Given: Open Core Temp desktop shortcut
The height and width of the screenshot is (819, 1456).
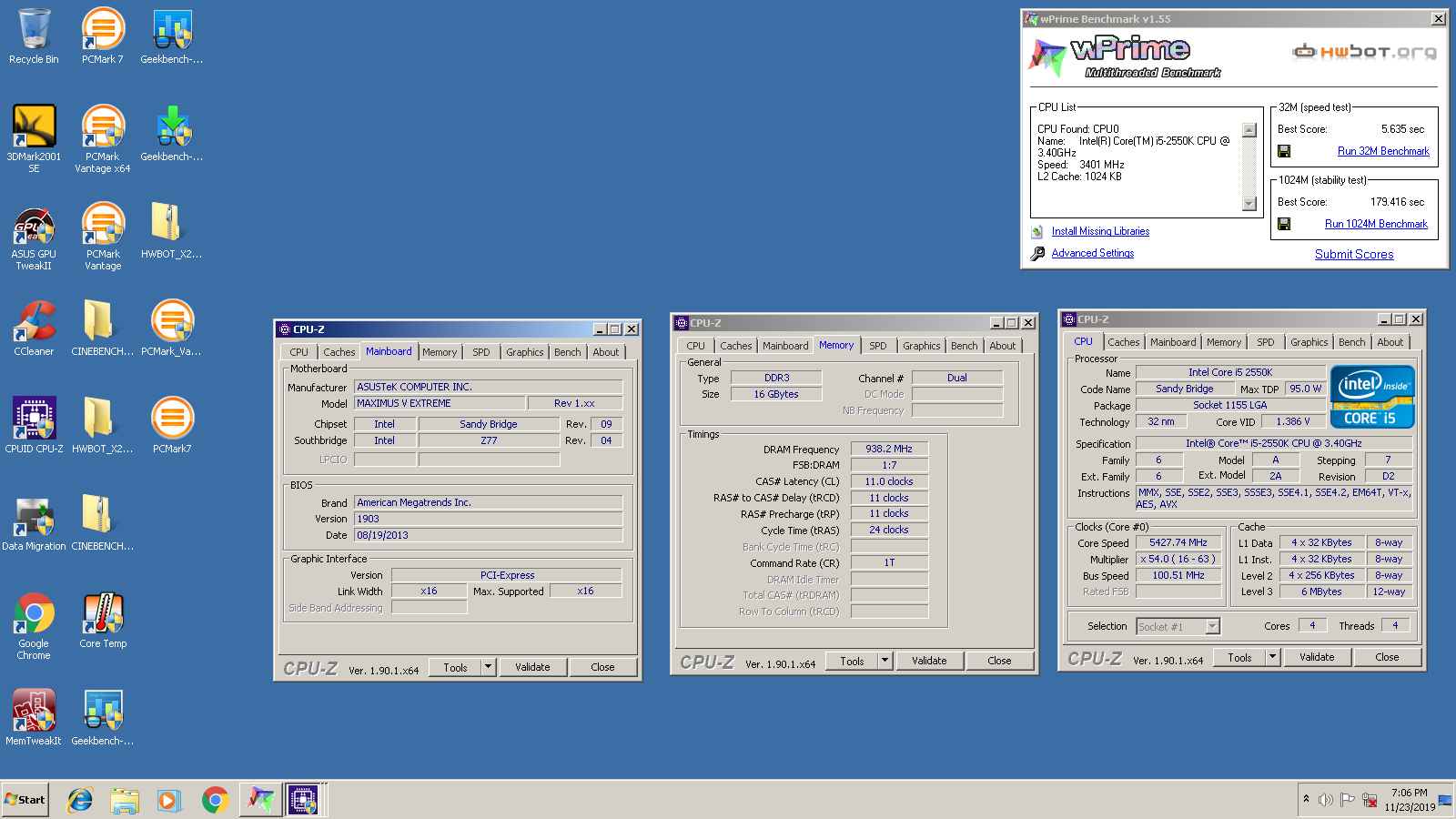Looking at the screenshot, I should coord(103,620).
